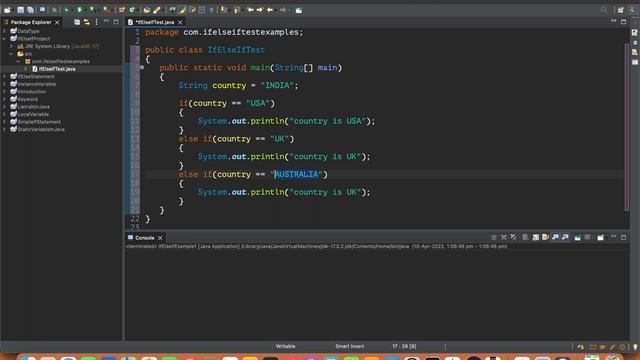The height and width of the screenshot is (360, 640).
Task: Toggle Link with Editor in Package Explorer
Action: 87,22
